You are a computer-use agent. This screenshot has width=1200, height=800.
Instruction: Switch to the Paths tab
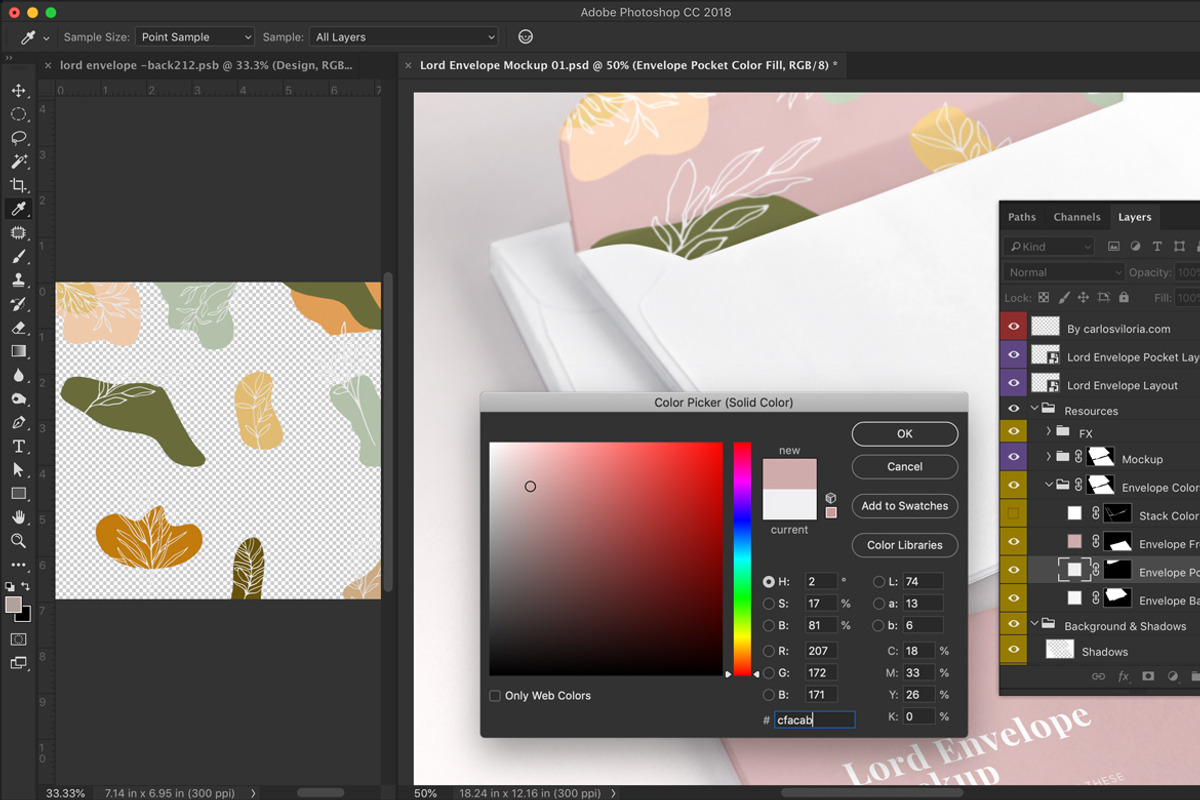[x=1022, y=217]
